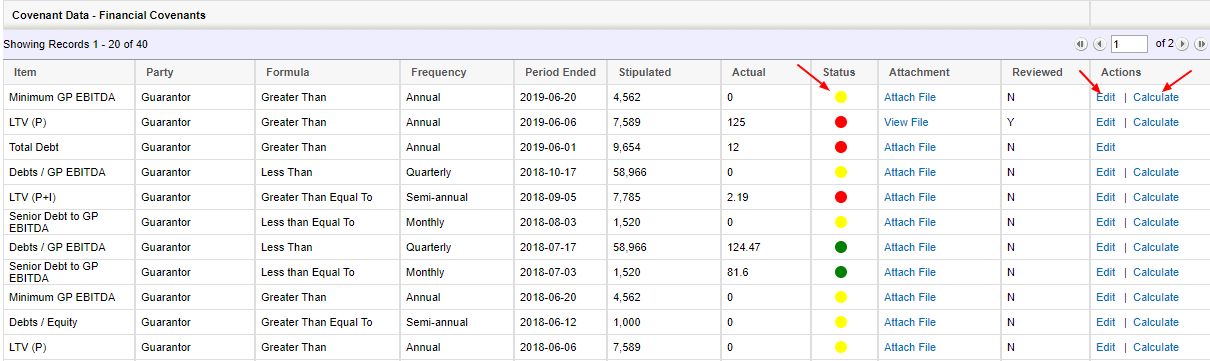This screenshot has width=1210, height=361.
Task: Sort by the Frequency column header
Action: tap(438, 72)
